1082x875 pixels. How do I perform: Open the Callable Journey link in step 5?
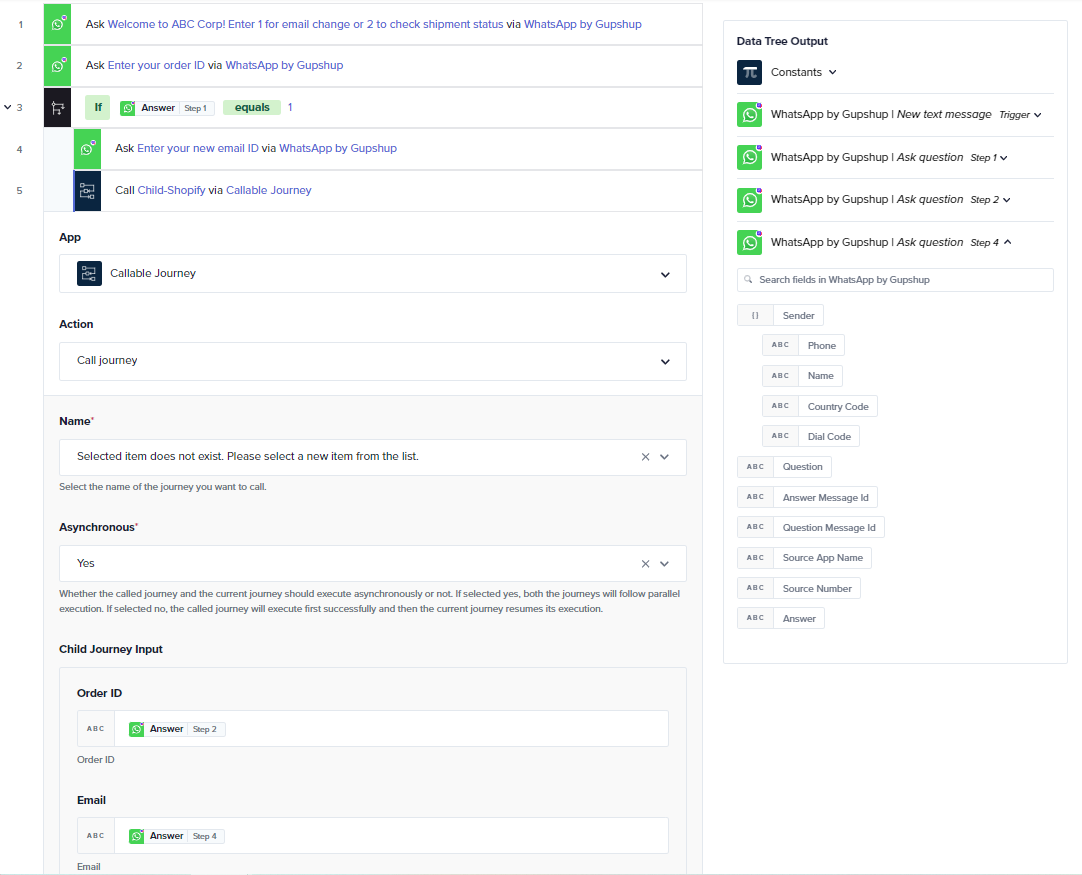pyautogui.click(x=268, y=190)
